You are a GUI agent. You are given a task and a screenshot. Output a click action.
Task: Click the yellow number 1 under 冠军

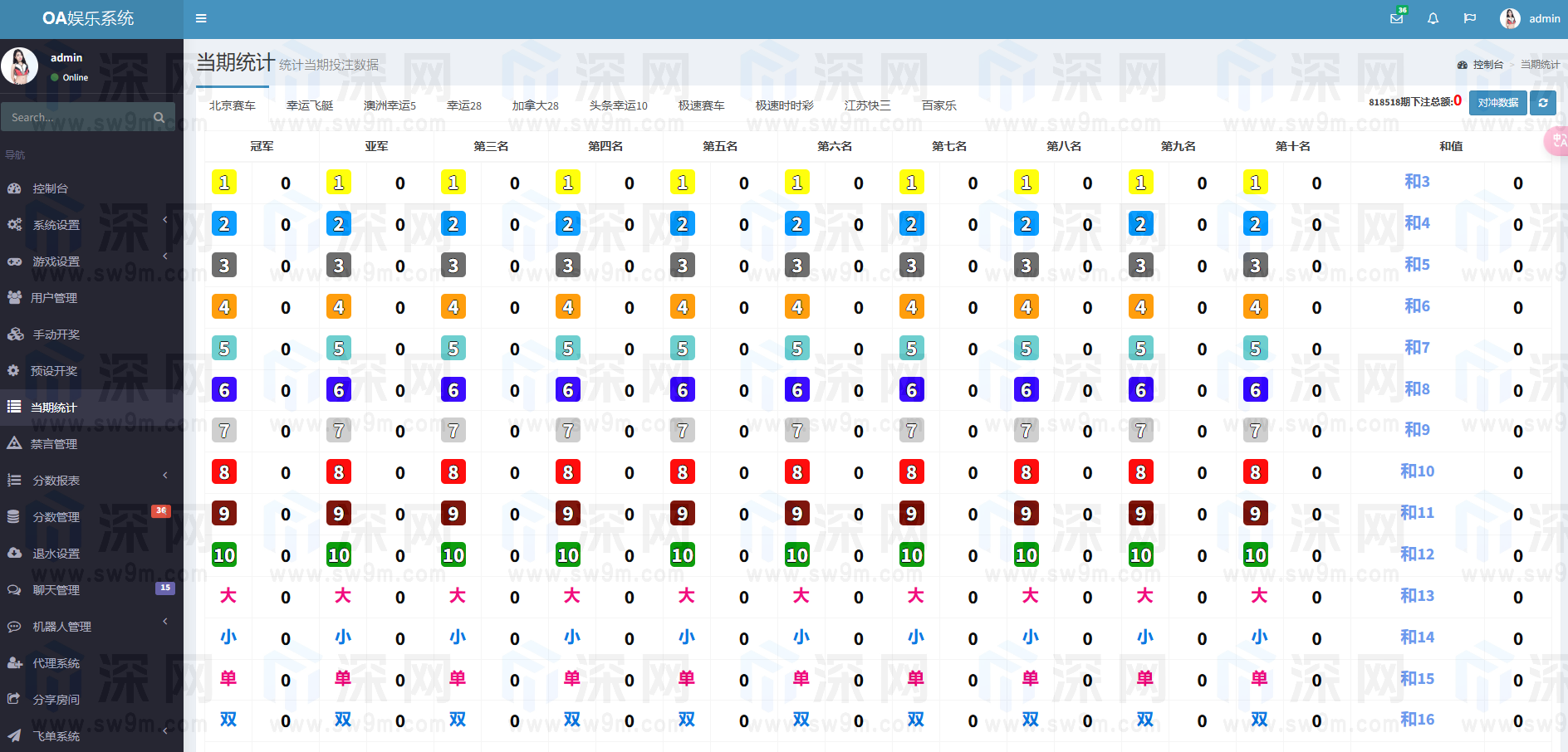(x=224, y=183)
